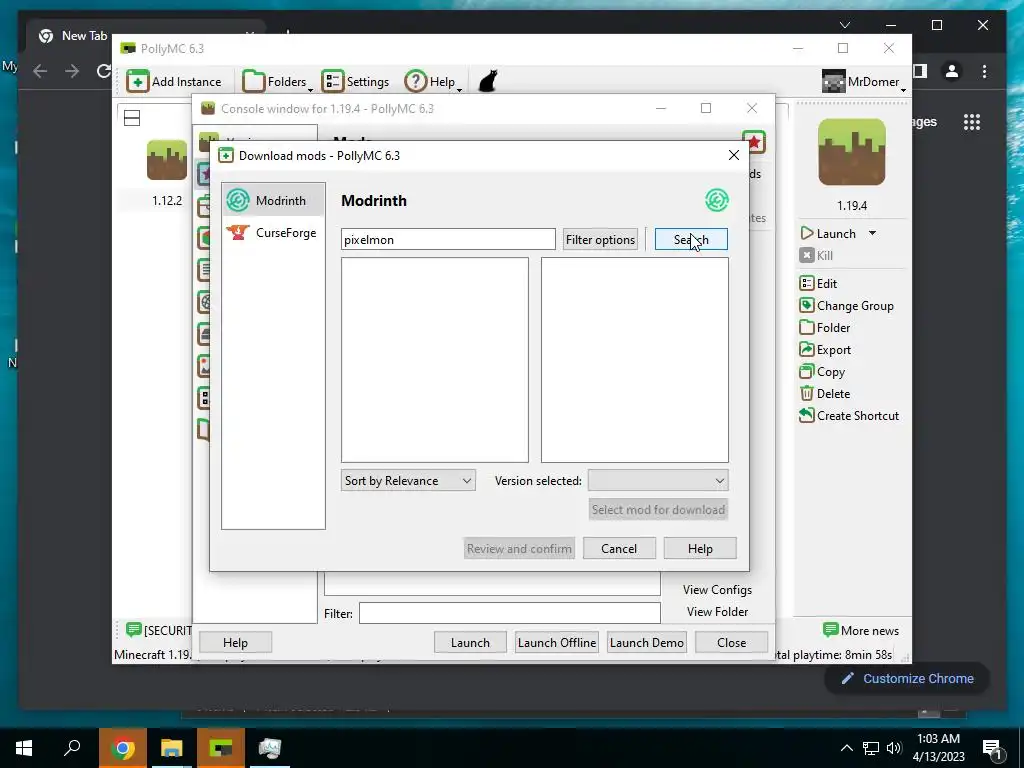Click the volume icon in system tray
The height and width of the screenshot is (768, 1024).
click(893, 748)
